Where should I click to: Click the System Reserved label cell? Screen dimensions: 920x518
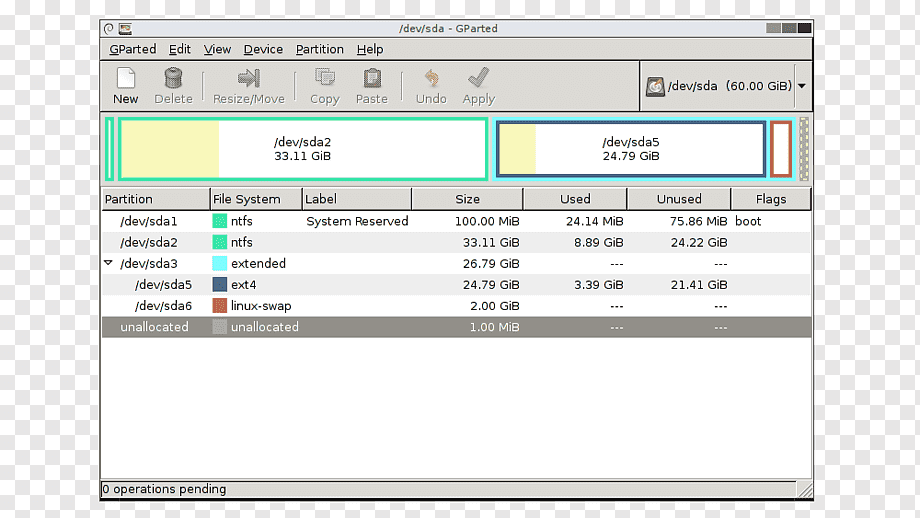(357, 221)
